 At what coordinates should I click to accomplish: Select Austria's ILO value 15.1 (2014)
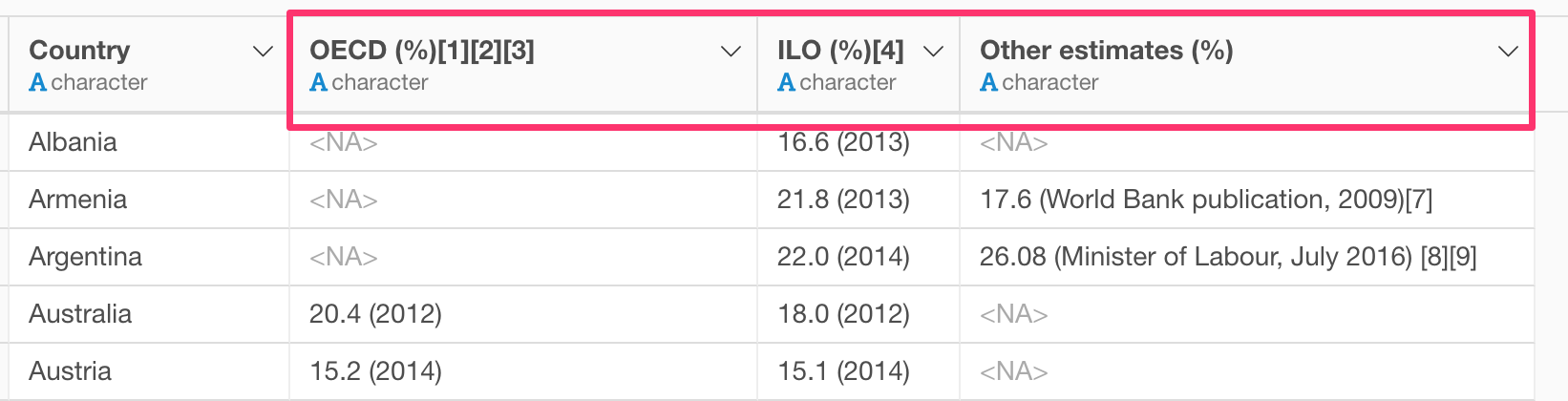point(858,371)
